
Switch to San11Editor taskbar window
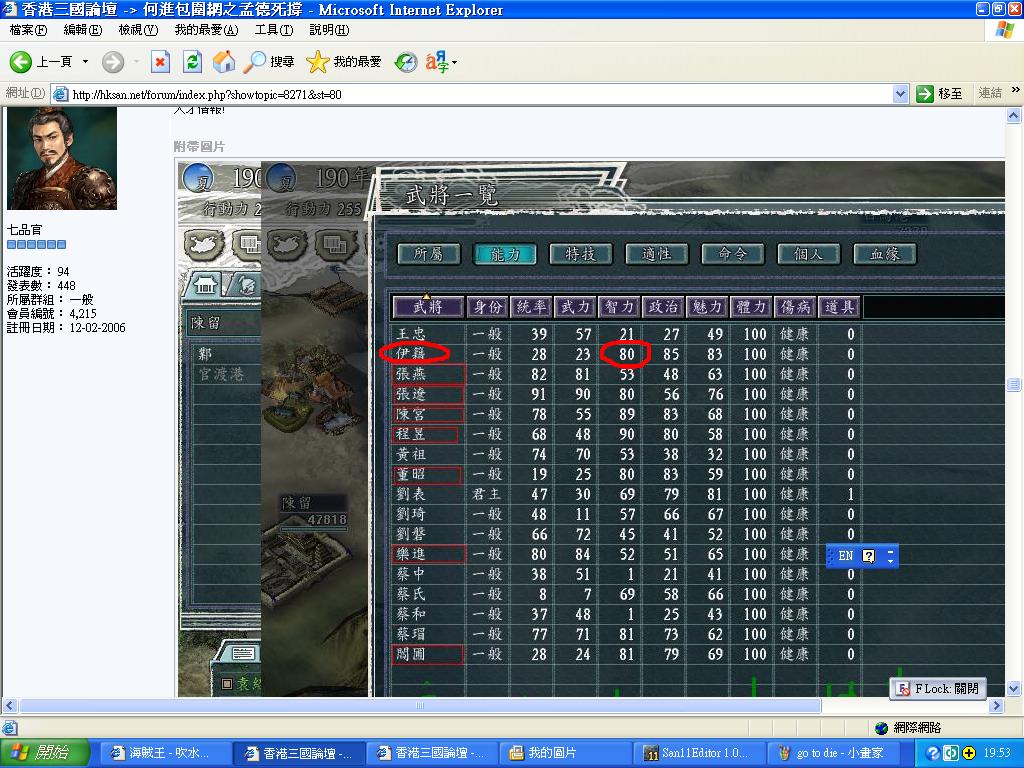click(697, 753)
